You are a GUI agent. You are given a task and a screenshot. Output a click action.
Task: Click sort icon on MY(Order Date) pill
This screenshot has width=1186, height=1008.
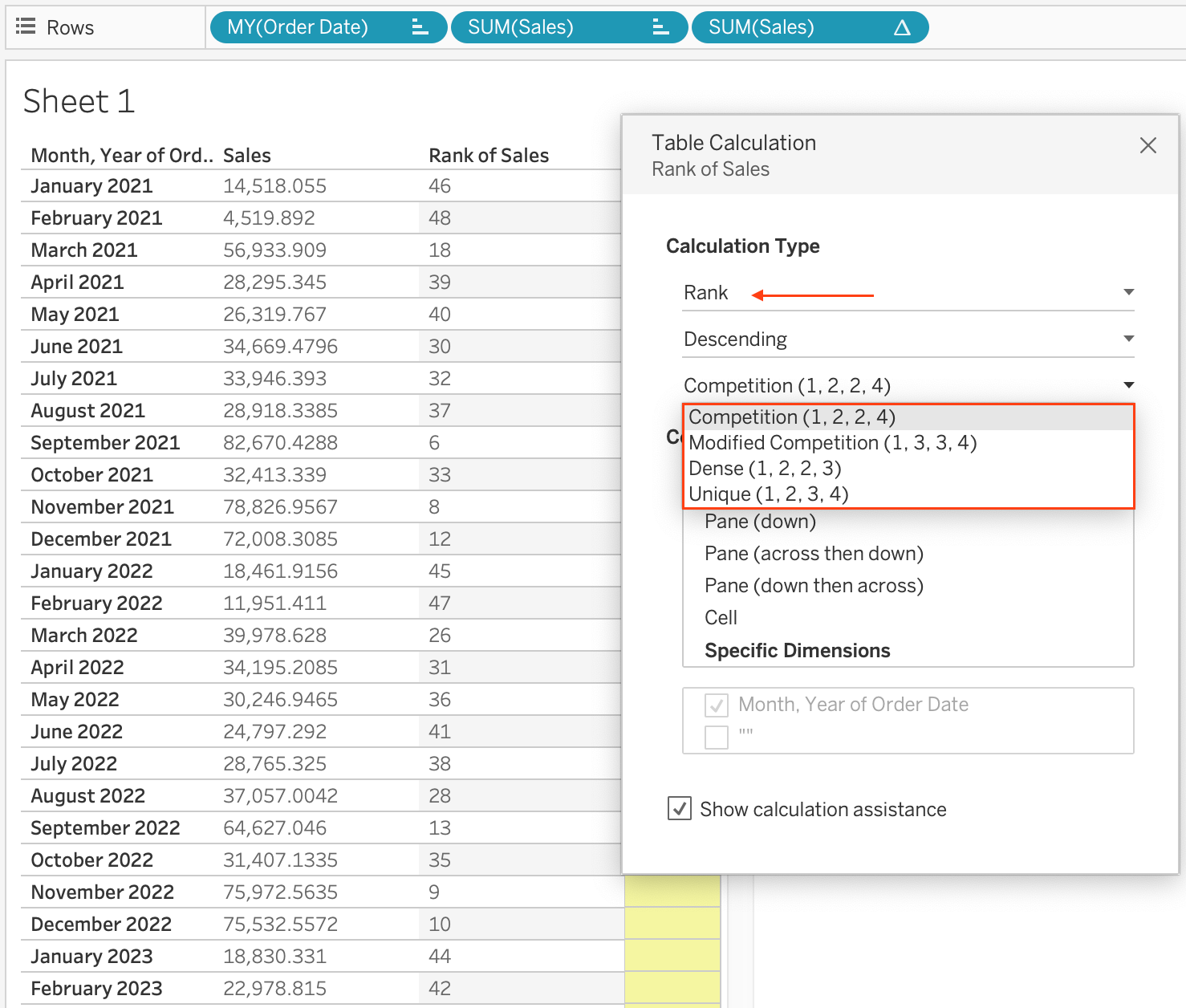[x=420, y=28]
